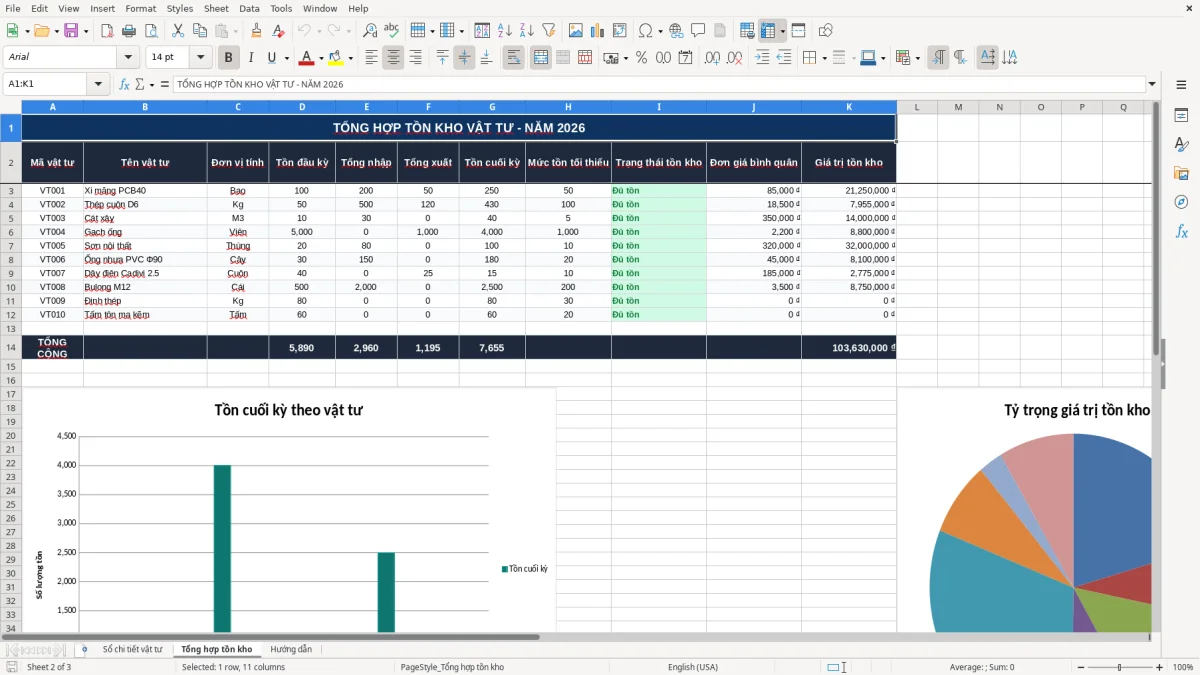Click row header 14
The height and width of the screenshot is (675, 1200).
(x=11, y=347)
